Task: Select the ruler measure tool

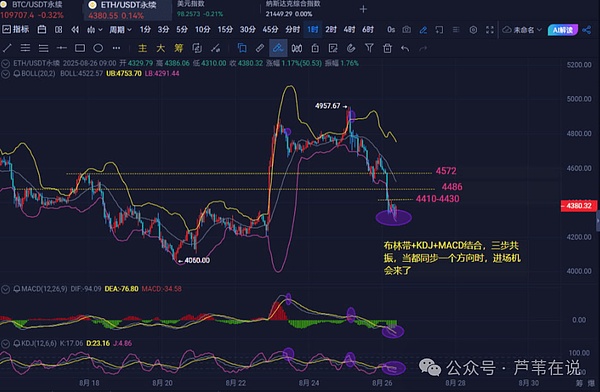Action: click(x=260, y=48)
